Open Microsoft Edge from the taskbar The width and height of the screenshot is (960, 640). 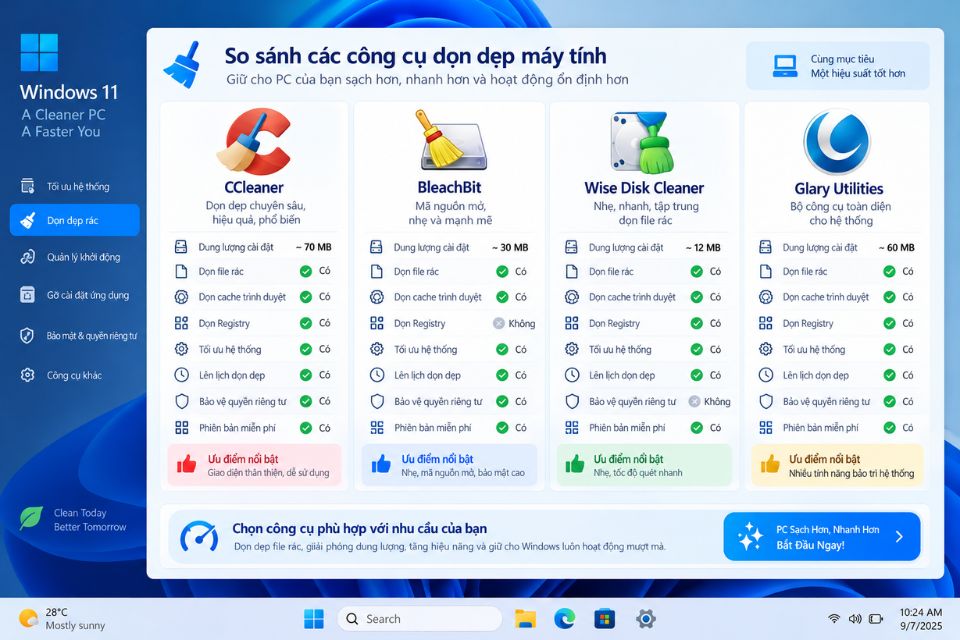564,619
